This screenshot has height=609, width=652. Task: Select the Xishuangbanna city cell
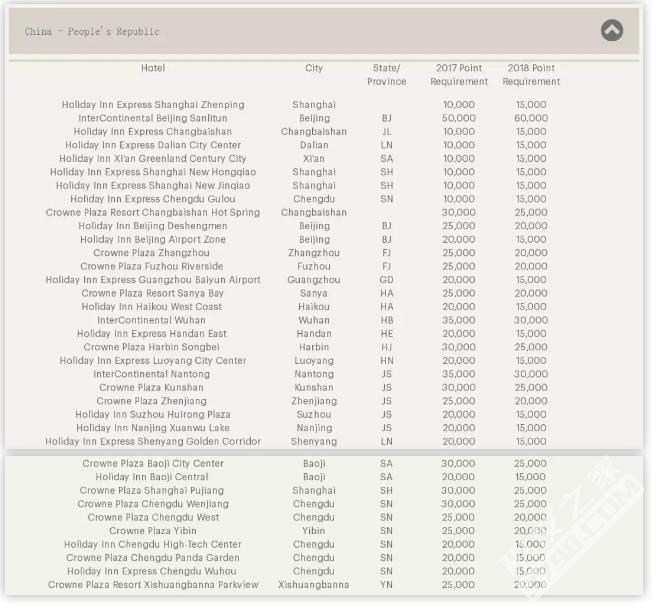click(314, 585)
